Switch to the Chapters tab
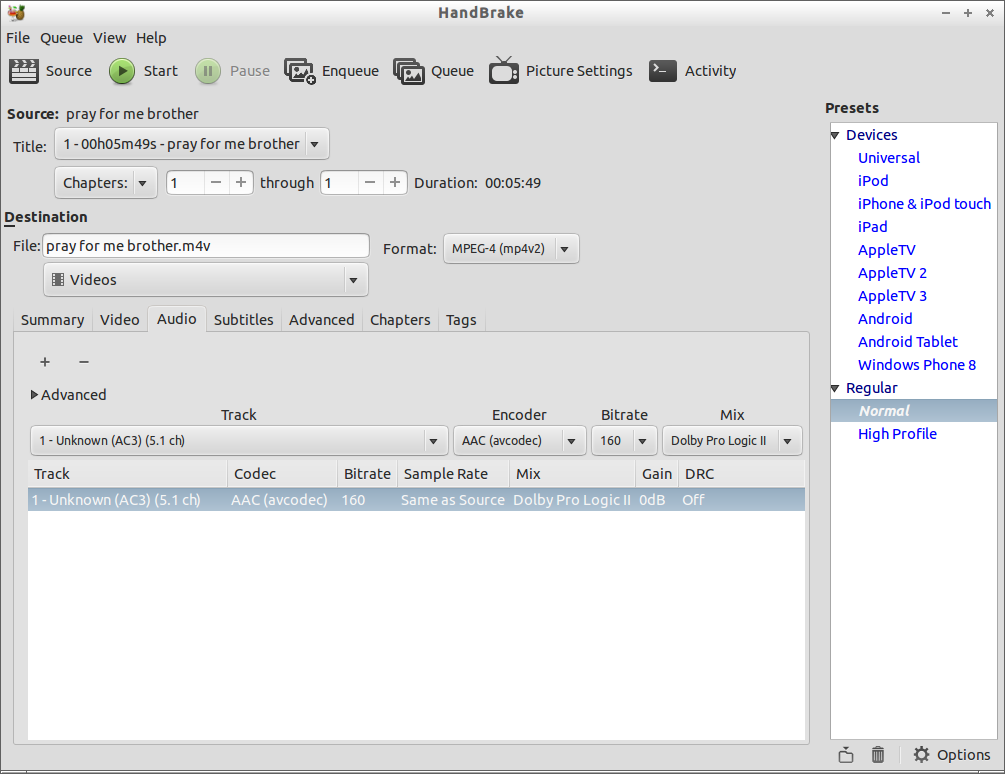 [400, 320]
